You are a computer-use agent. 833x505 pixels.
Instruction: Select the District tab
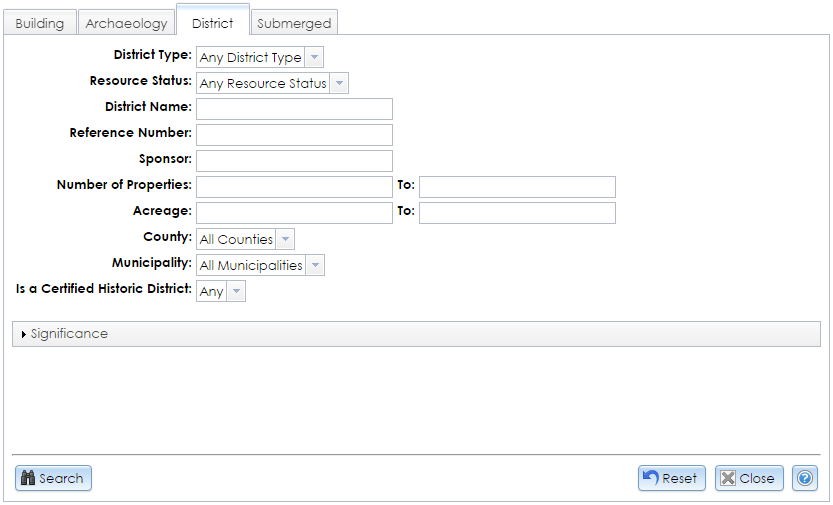[212, 21]
